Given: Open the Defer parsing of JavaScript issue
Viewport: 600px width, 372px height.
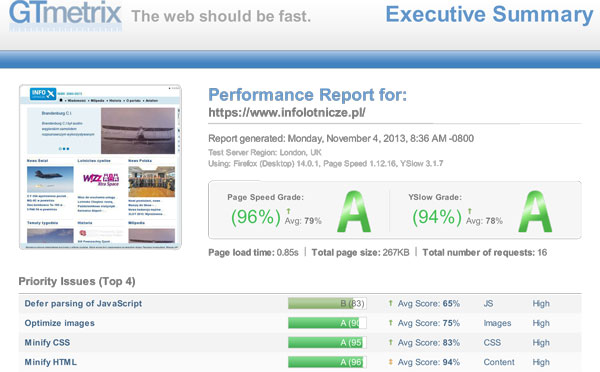Looking at the screenshot, I should click(83, 303).
